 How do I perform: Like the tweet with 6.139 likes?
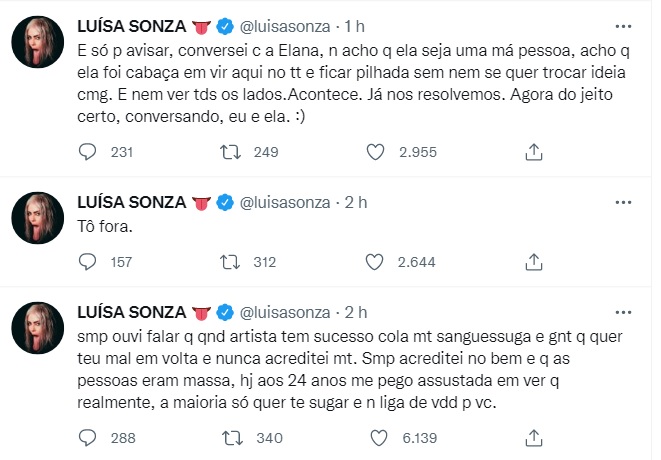click(375, 436)
